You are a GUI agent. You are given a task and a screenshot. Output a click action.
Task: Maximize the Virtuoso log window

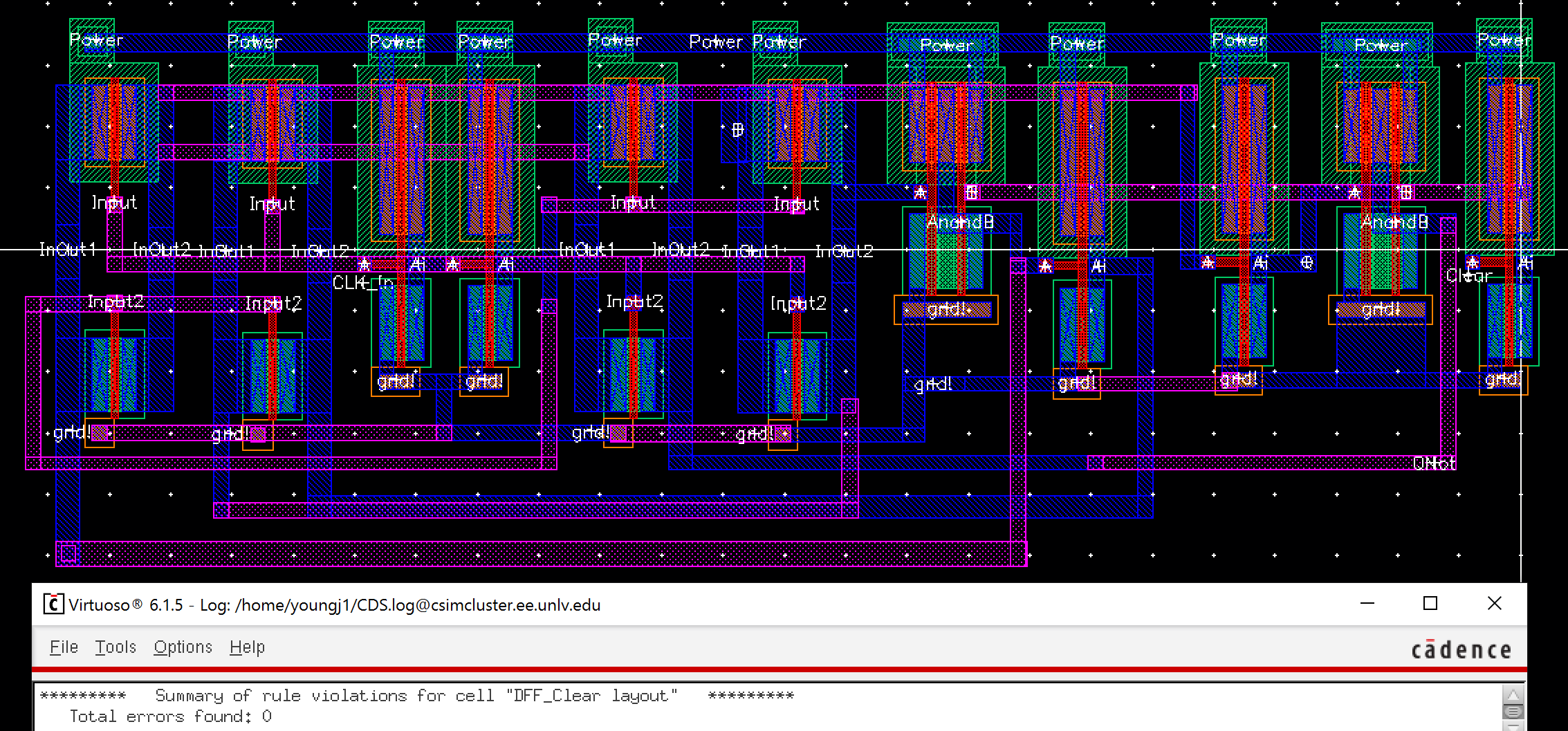point(1430,604)
